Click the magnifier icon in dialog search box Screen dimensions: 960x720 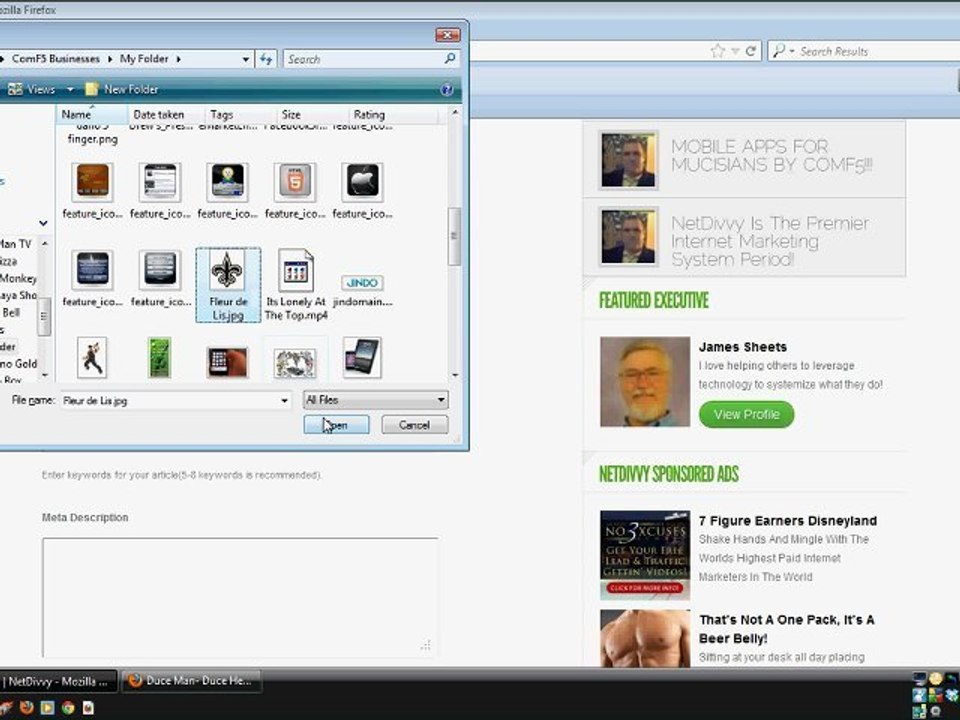(450, 58)
